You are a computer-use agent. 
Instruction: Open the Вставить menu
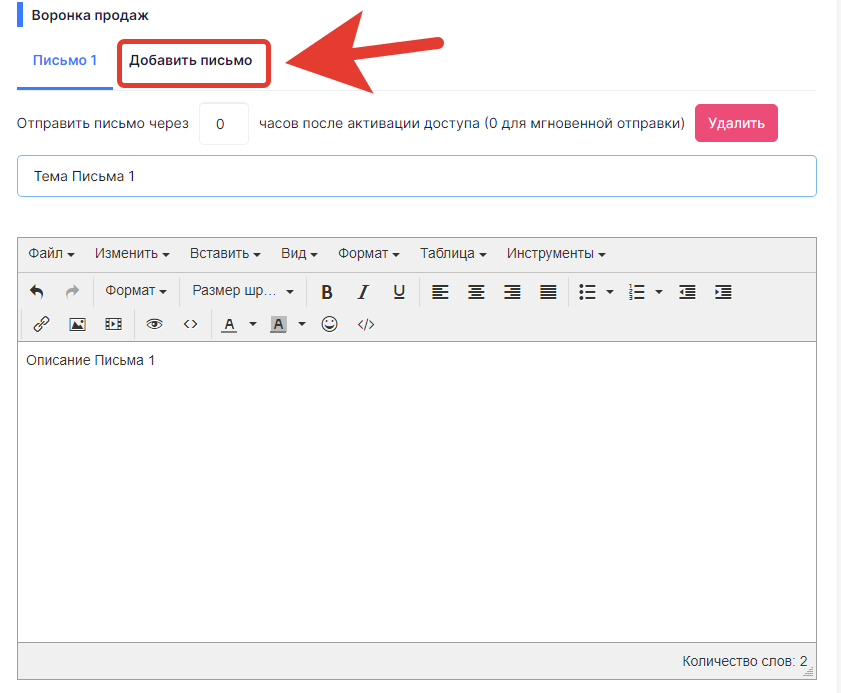pyautogui.click(x=225, y=253)
